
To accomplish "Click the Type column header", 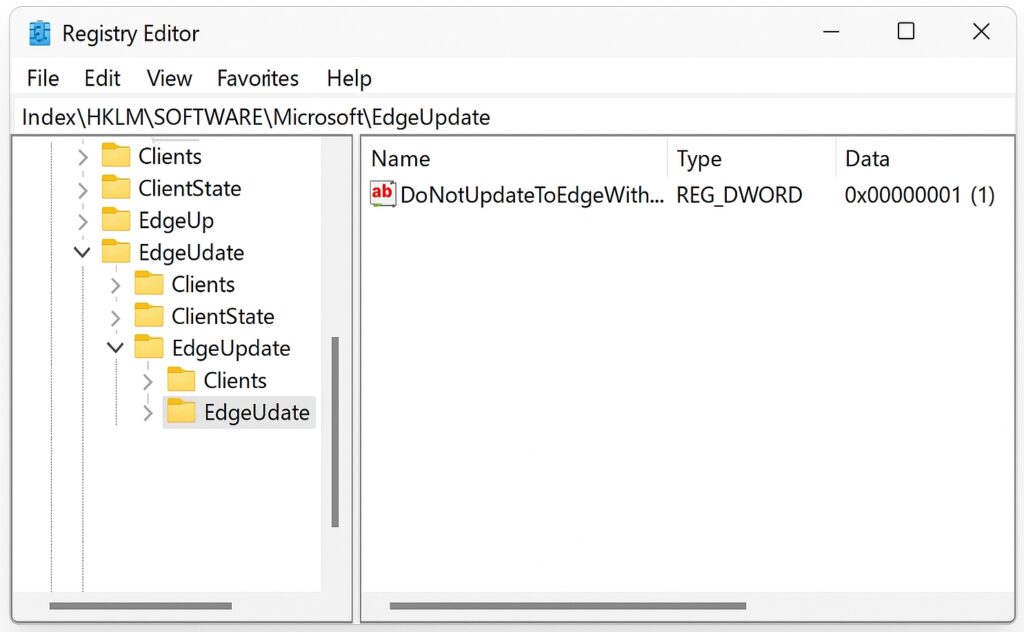I will 698,158.
